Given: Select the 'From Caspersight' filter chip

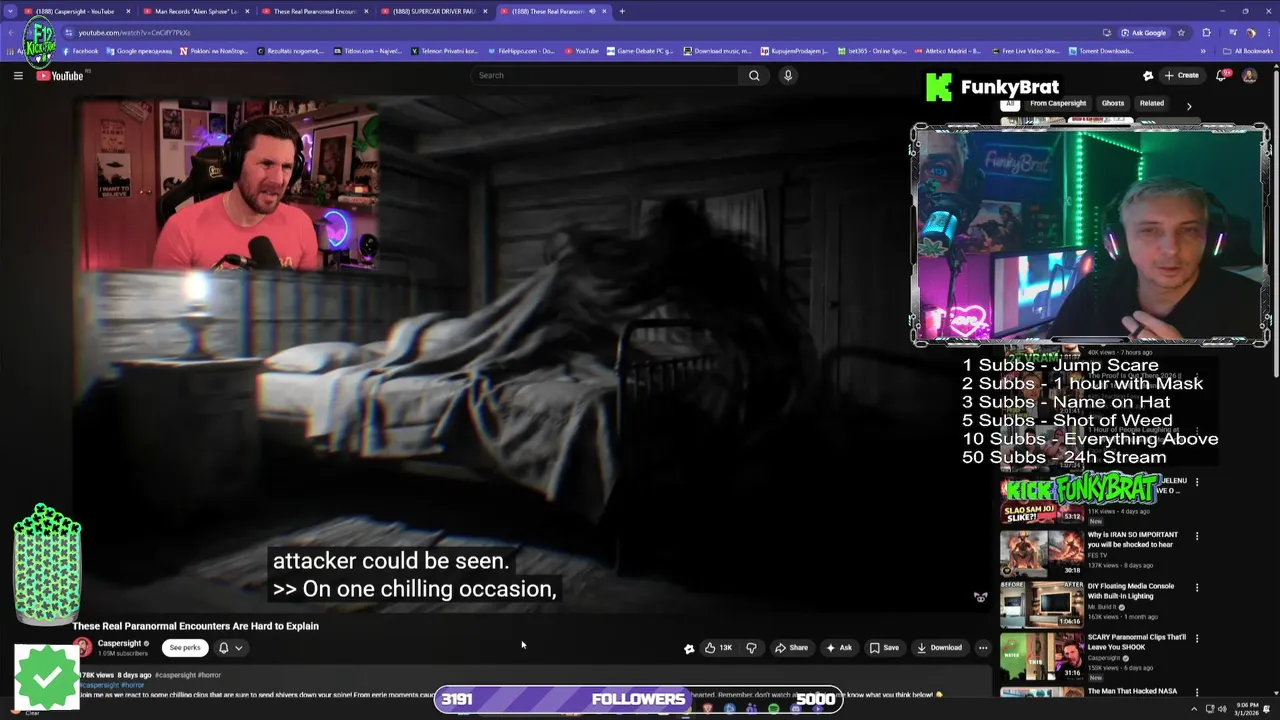Looking at the screenshot, I should coord(1058,103).
